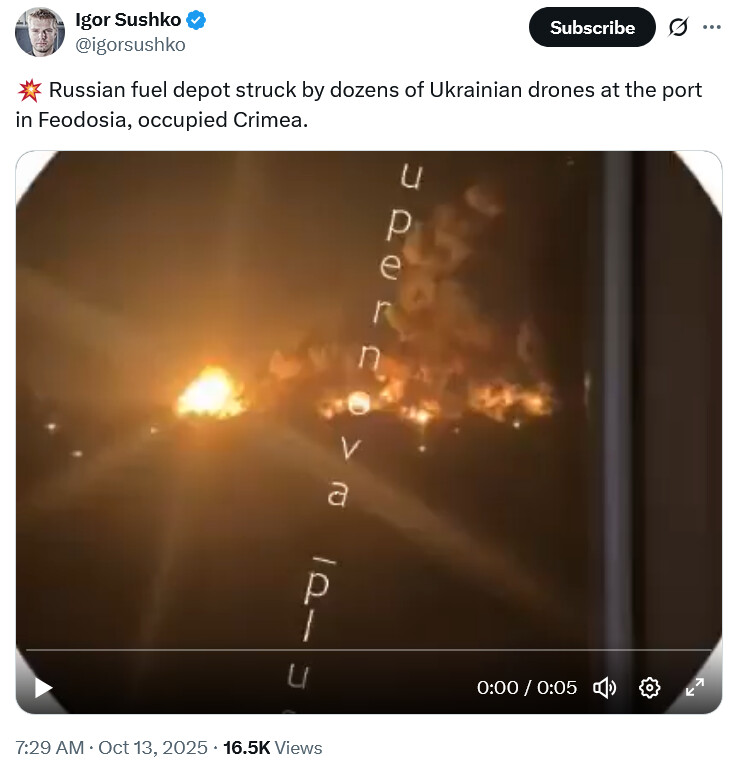Open video settings gear icon
Image resolution: width=740 pixels, height=768 pixels.
[649, 688]
